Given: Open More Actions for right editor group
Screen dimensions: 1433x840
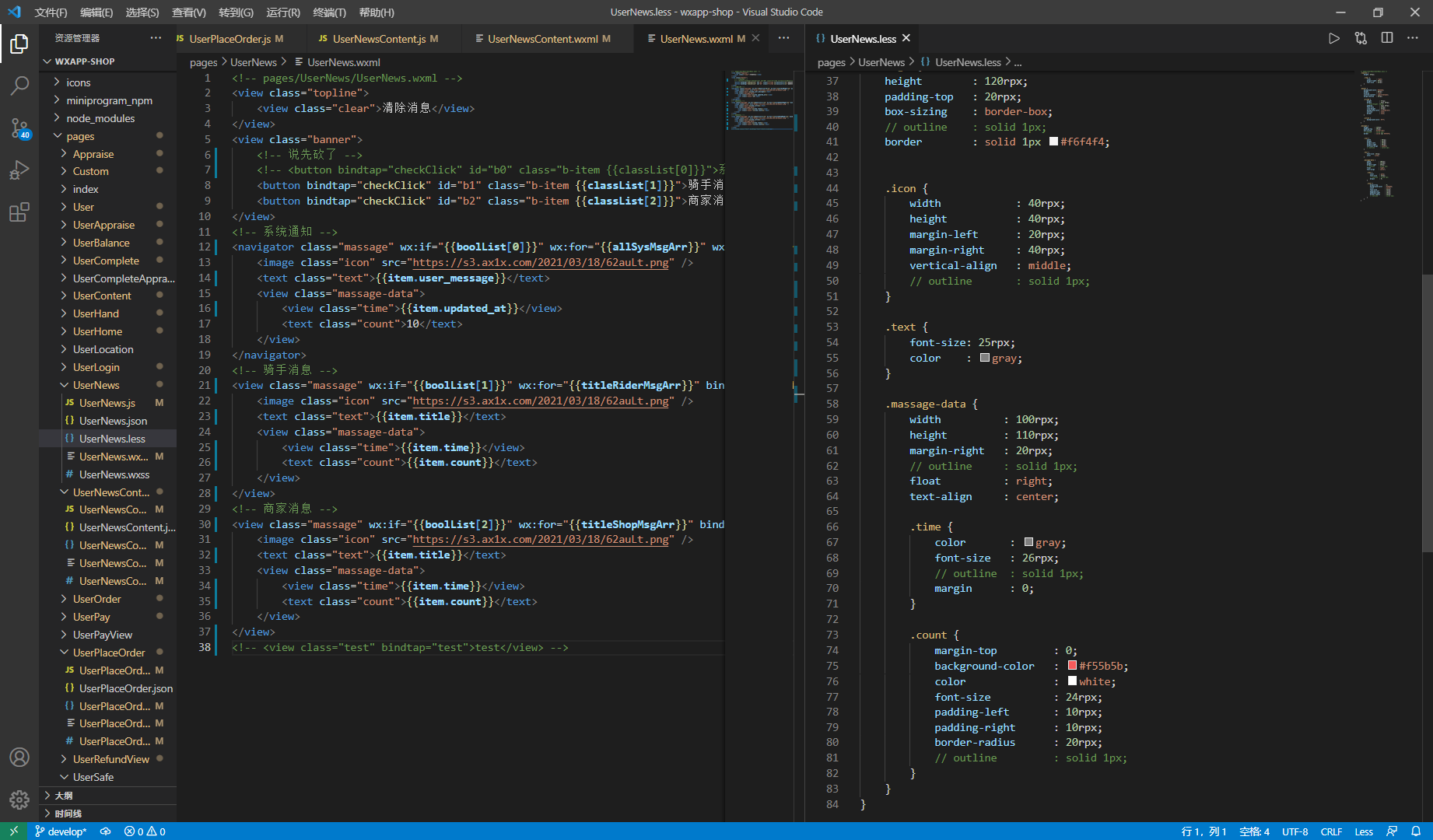Looking at the screenshot, I should click(x=1413, y=38).
